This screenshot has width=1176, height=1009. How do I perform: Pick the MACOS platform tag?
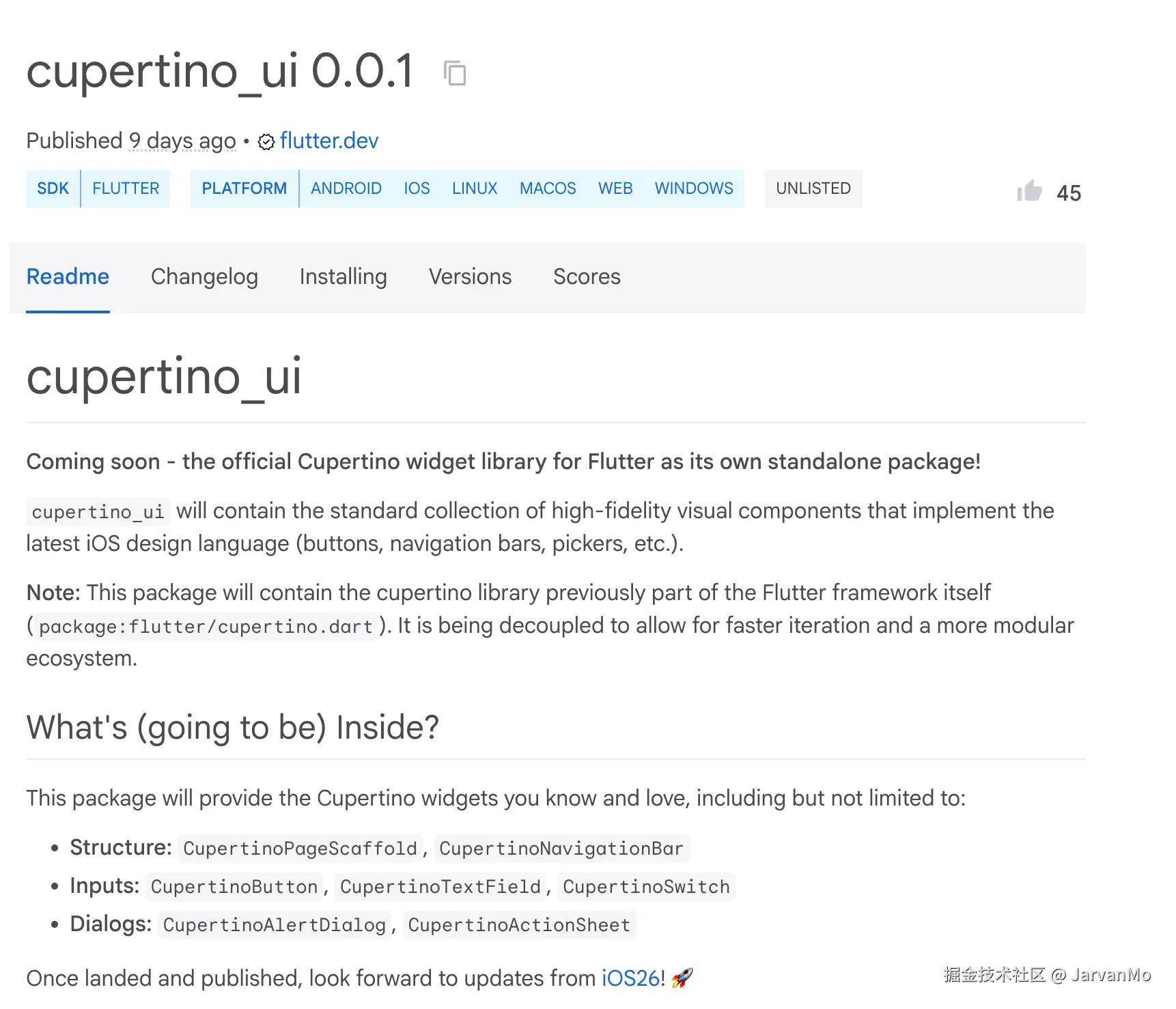coord(548,188)
